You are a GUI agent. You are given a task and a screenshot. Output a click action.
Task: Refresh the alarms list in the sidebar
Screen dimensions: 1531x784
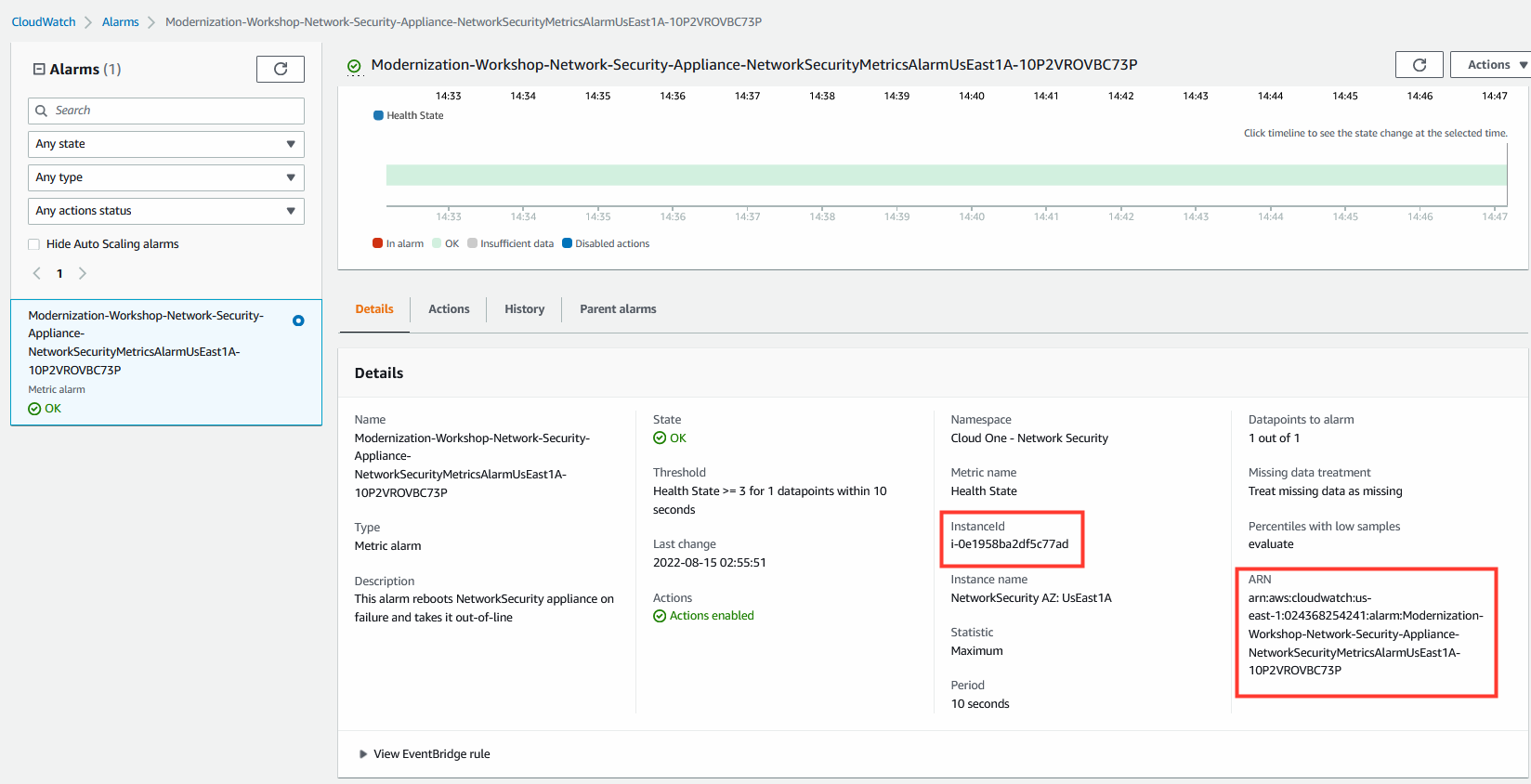pyautogui.click(x=281, y=69)
